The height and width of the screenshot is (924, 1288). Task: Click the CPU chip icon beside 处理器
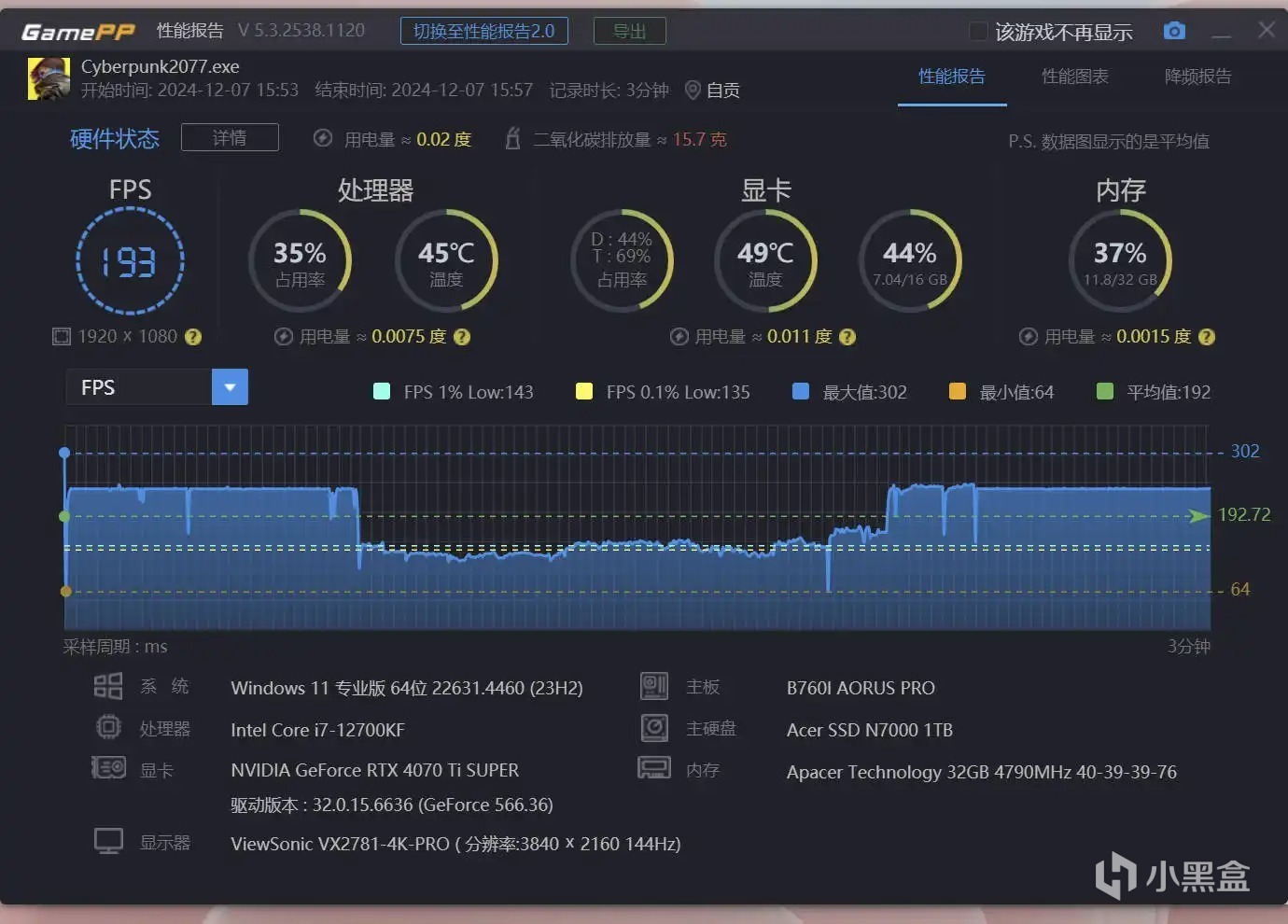point(108,727)
